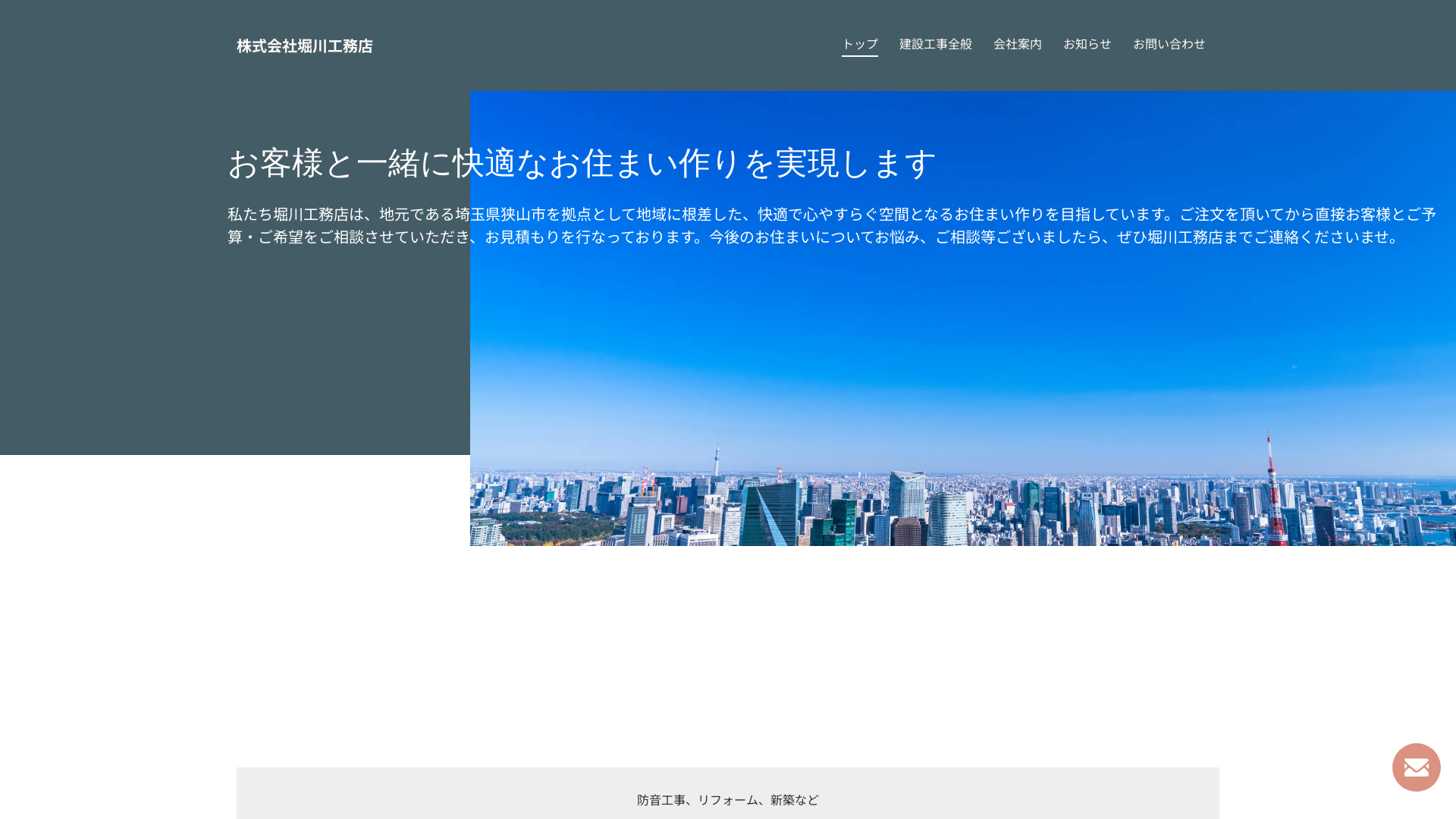This screenshot has width=1456, height=819.
Task: Click the 防音工事、リフォーム、新築など text
Action: tap(728, 800)
